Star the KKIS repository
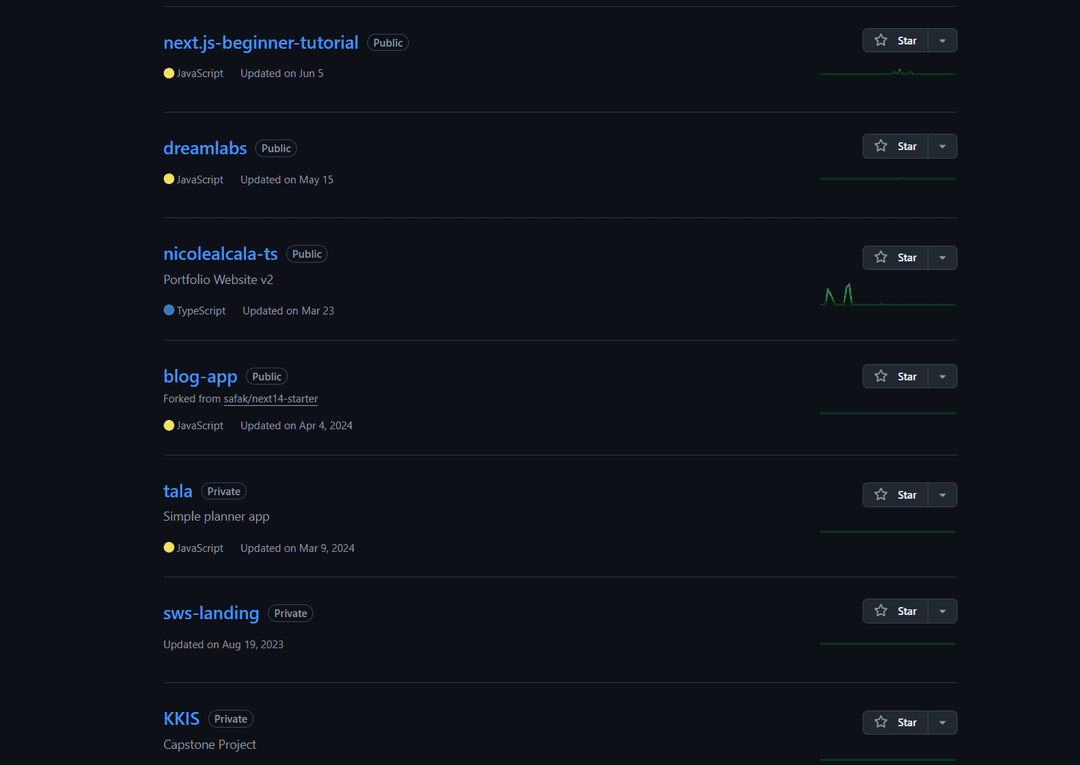Viewport: 1080px width, 765px height. (896, 722)
